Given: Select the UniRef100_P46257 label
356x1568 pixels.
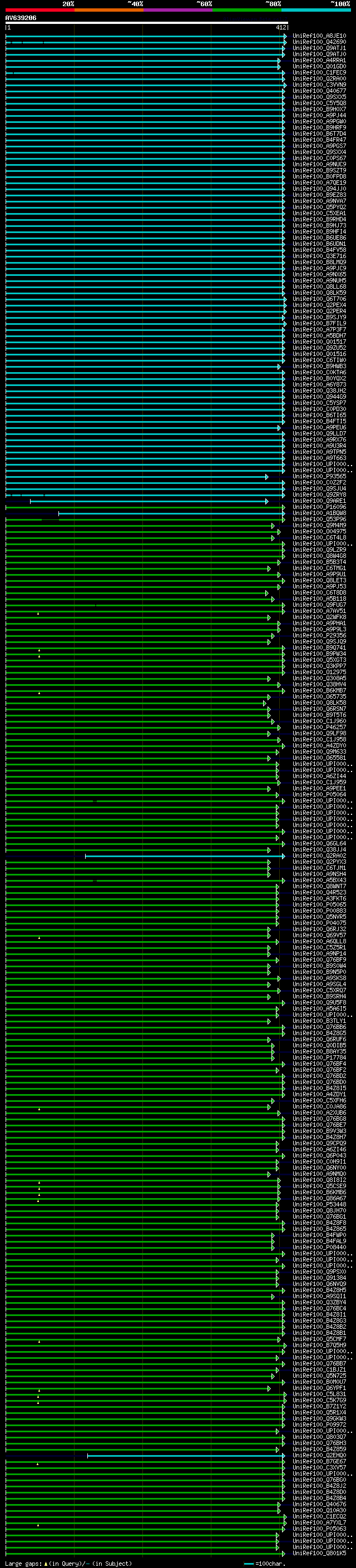Looking at the screenshot, I should 319,728.
